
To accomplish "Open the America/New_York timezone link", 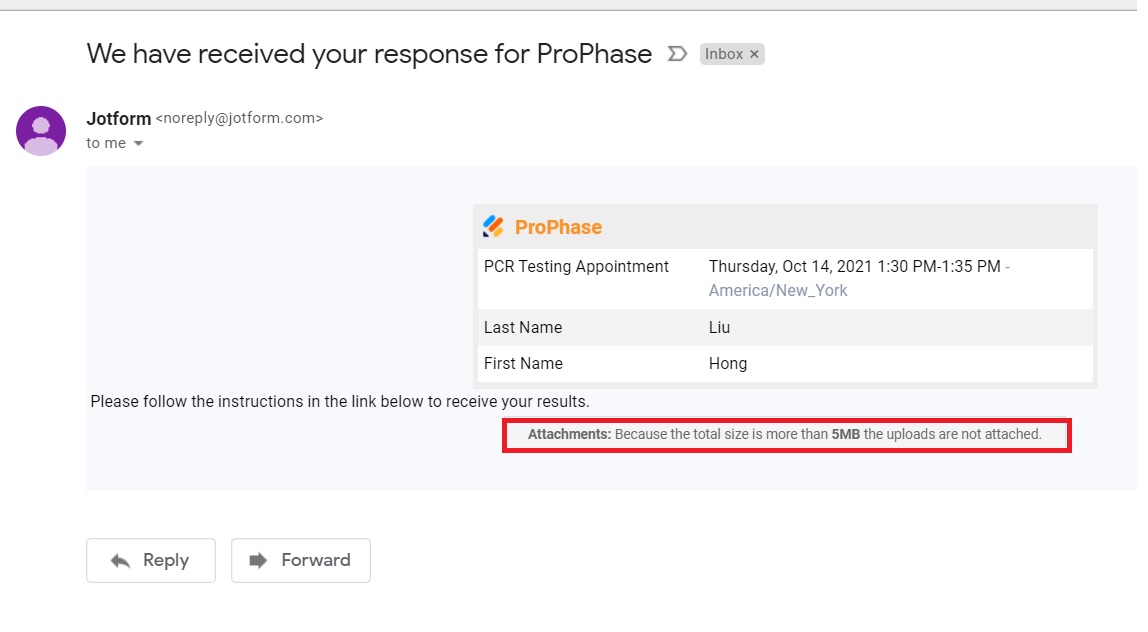I will coord(778,290).
